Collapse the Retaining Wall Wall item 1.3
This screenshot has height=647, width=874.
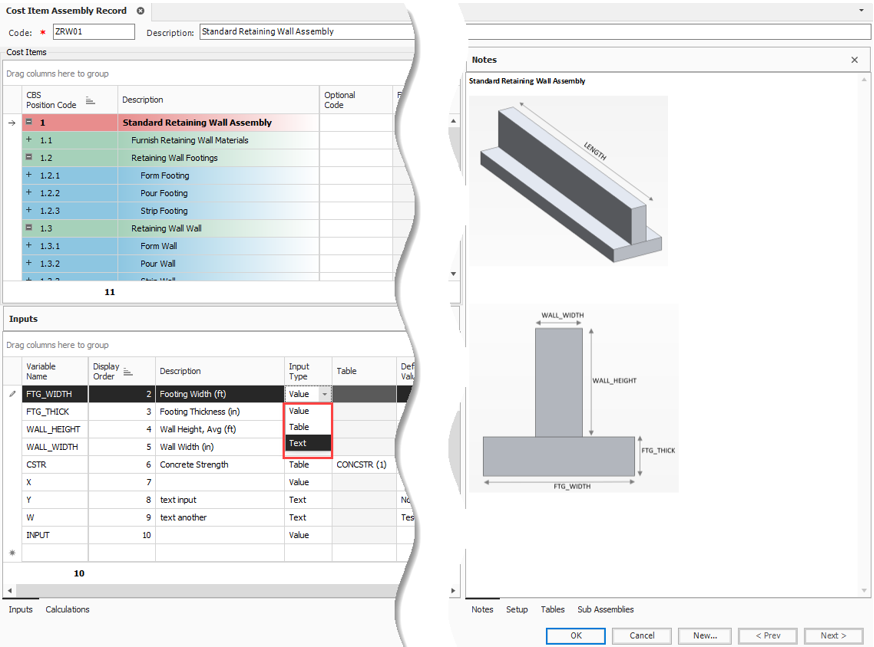[x=27, y=228]
